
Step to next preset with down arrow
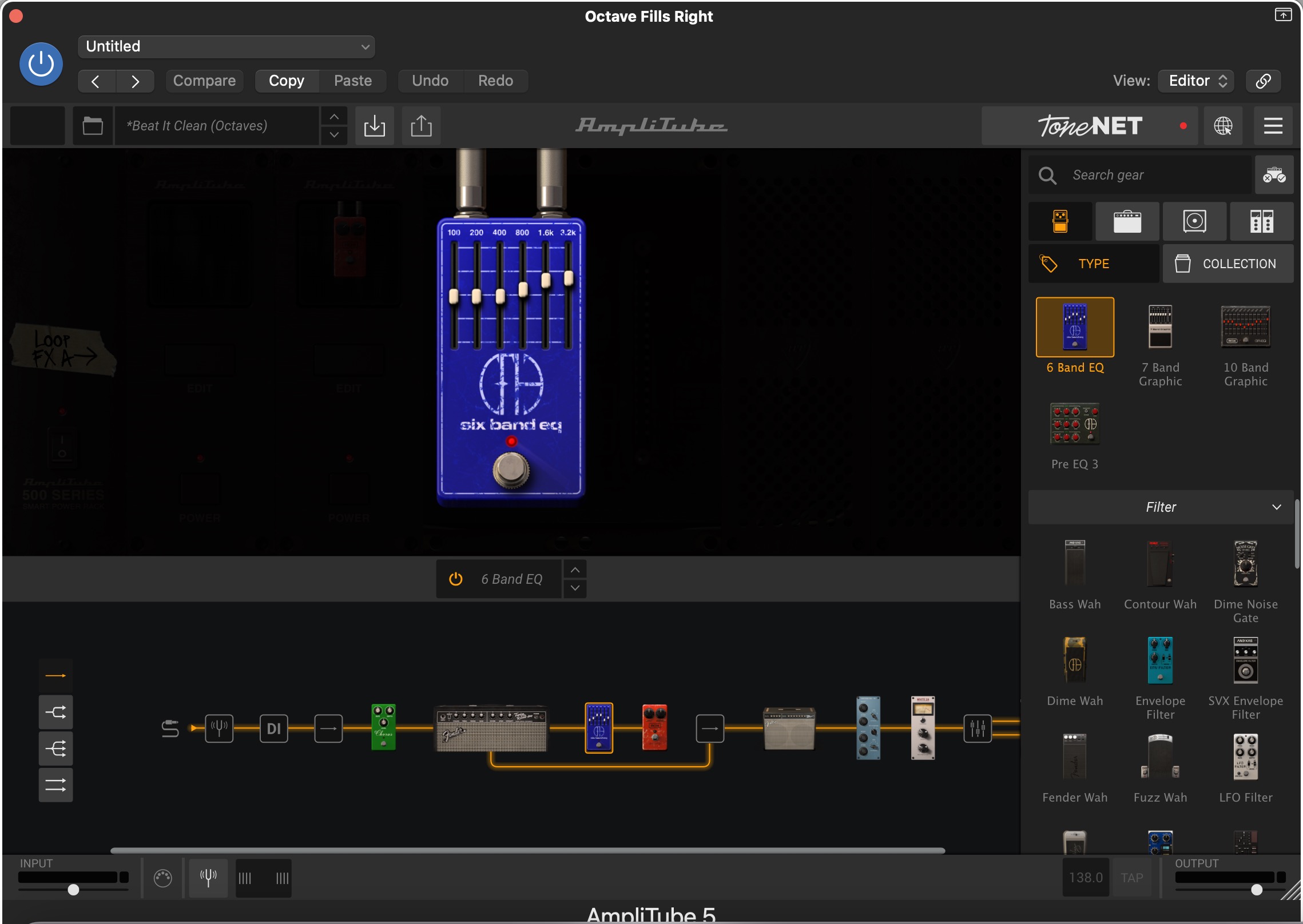point(334,135)
